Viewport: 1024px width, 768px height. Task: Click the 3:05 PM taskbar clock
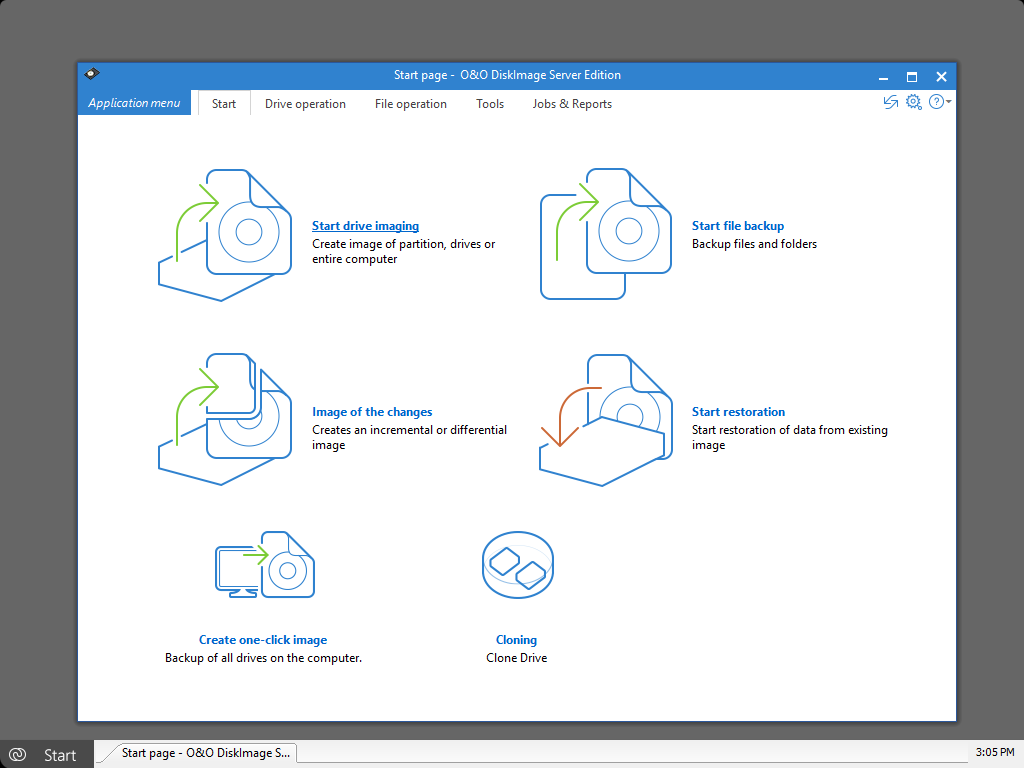[x=995, y=752]
